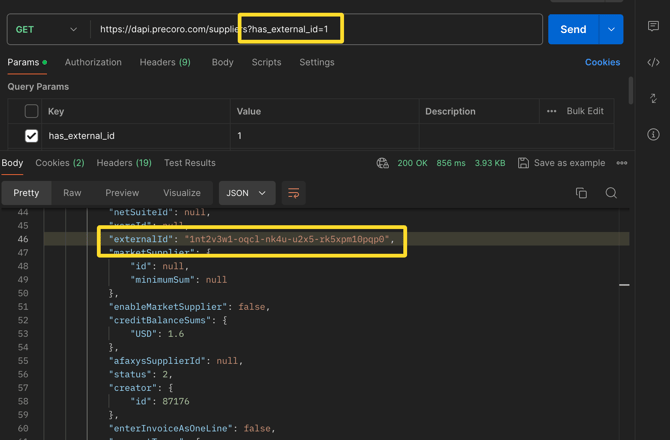Open response more options ellipsis

622,163
